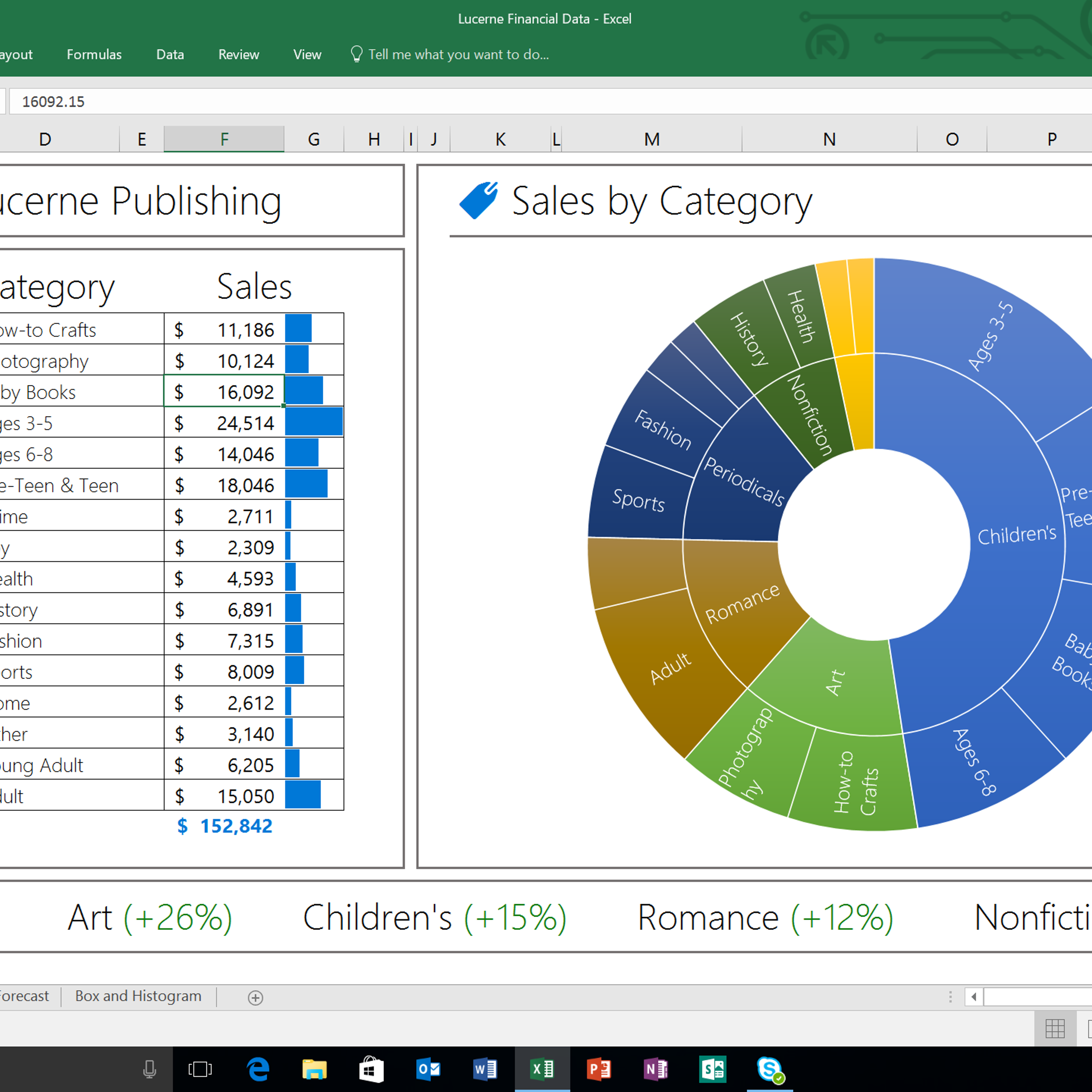The image size is (1092, 1092).
Task: Click the Sales by Category chart title
Action: click(662, 201)
